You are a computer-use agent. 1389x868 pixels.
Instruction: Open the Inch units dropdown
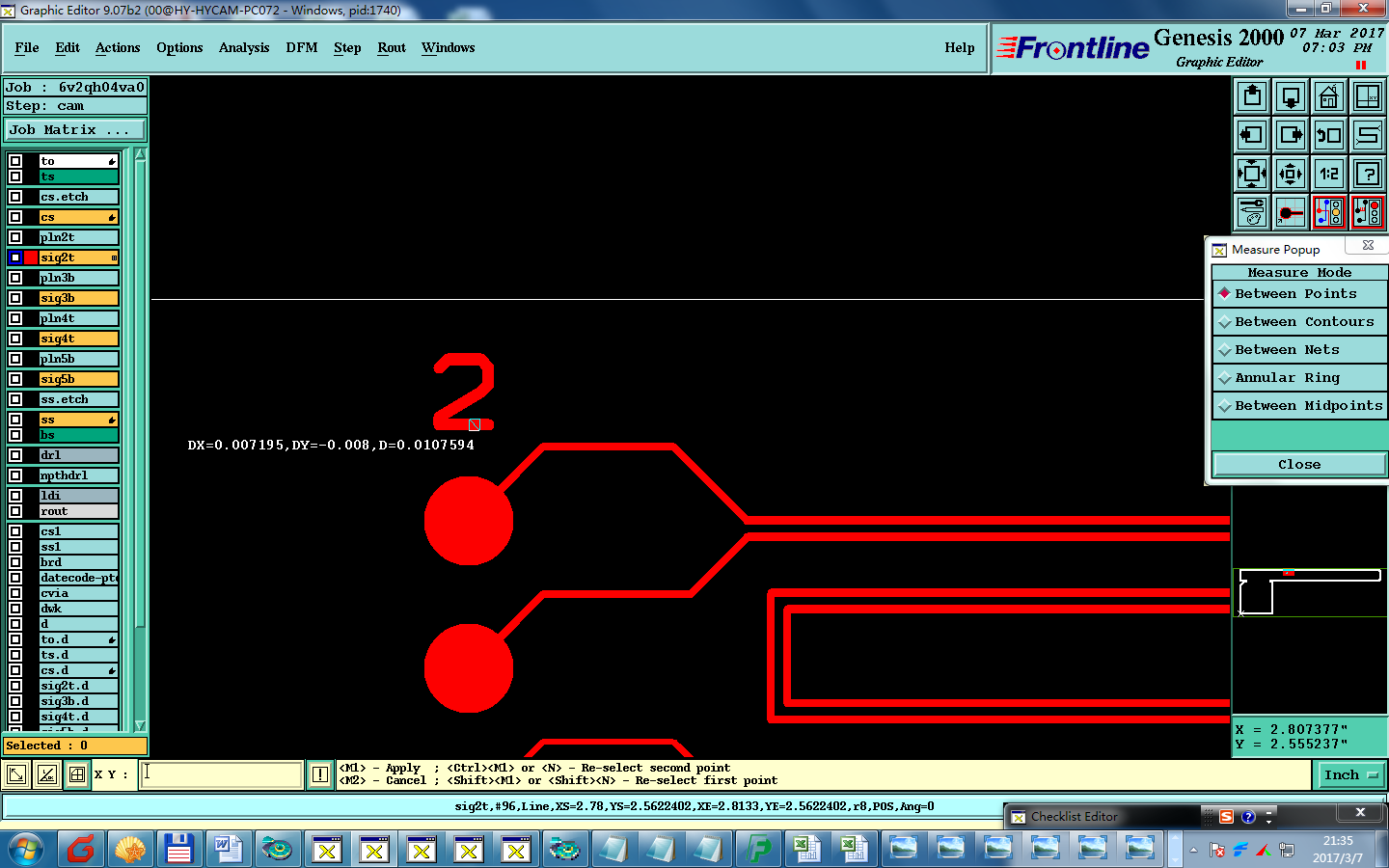(1350, 774)
